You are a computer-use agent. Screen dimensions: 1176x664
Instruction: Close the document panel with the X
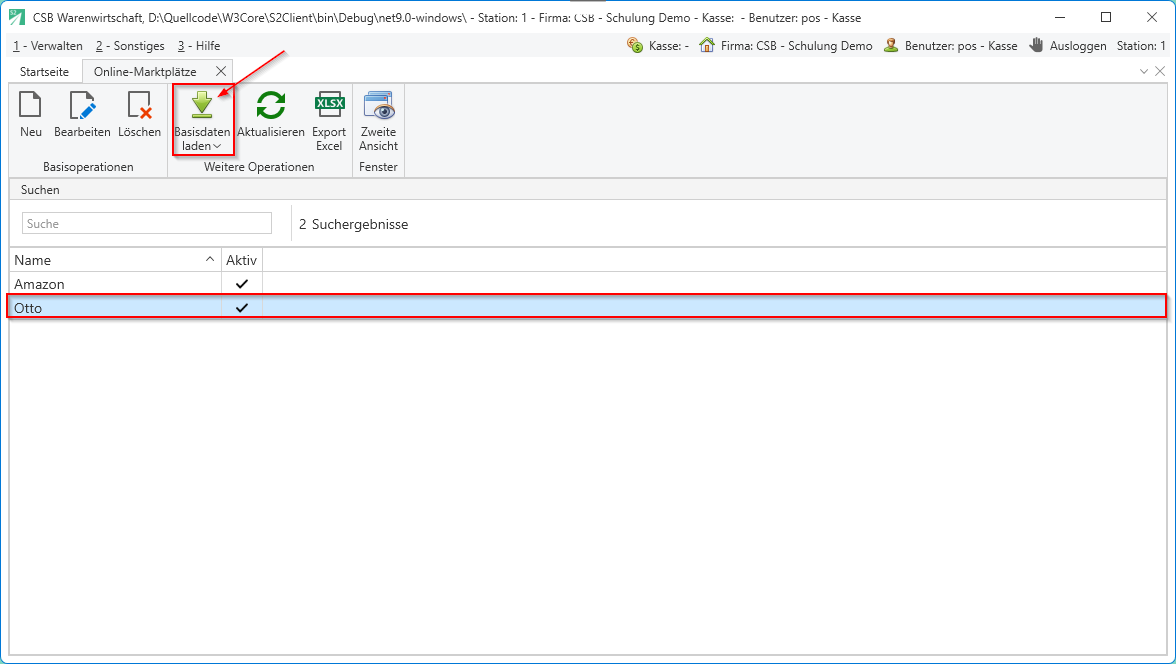click(1160, 71)
